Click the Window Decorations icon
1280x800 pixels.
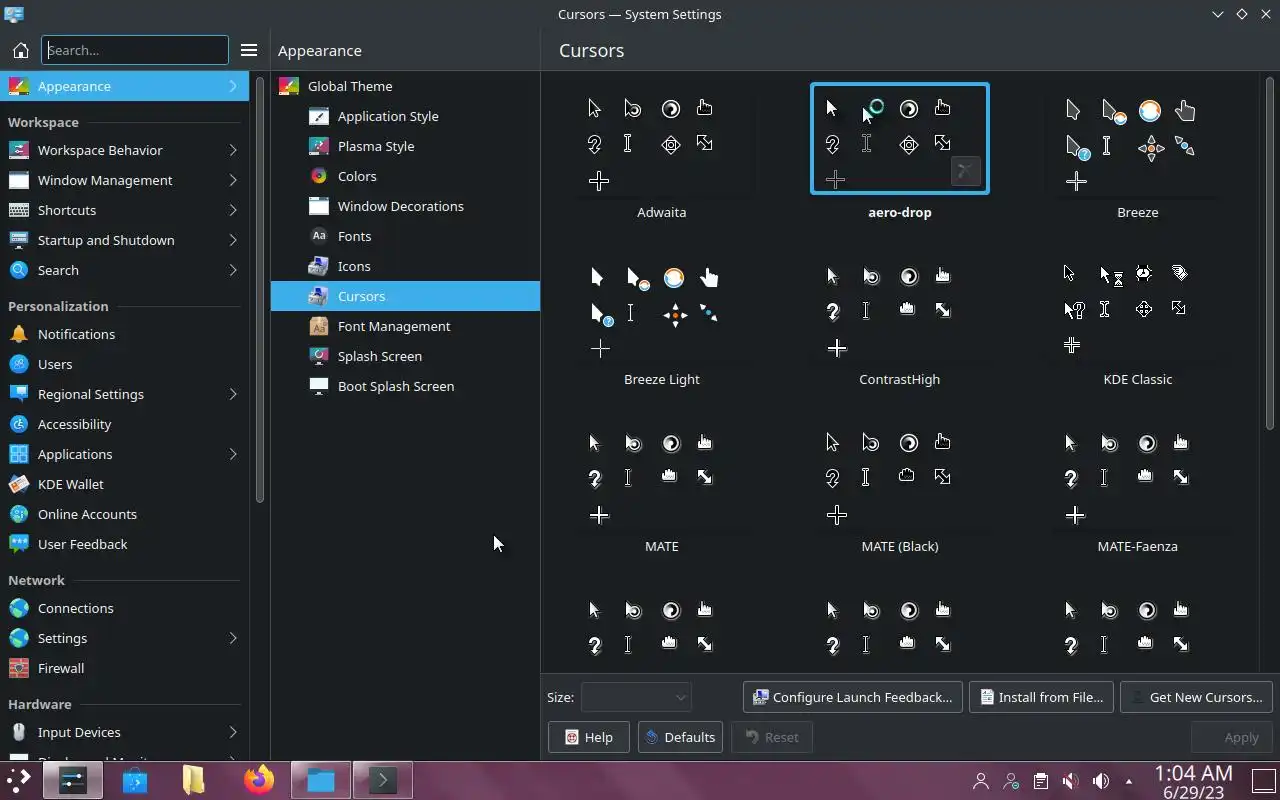coord(319,206)
